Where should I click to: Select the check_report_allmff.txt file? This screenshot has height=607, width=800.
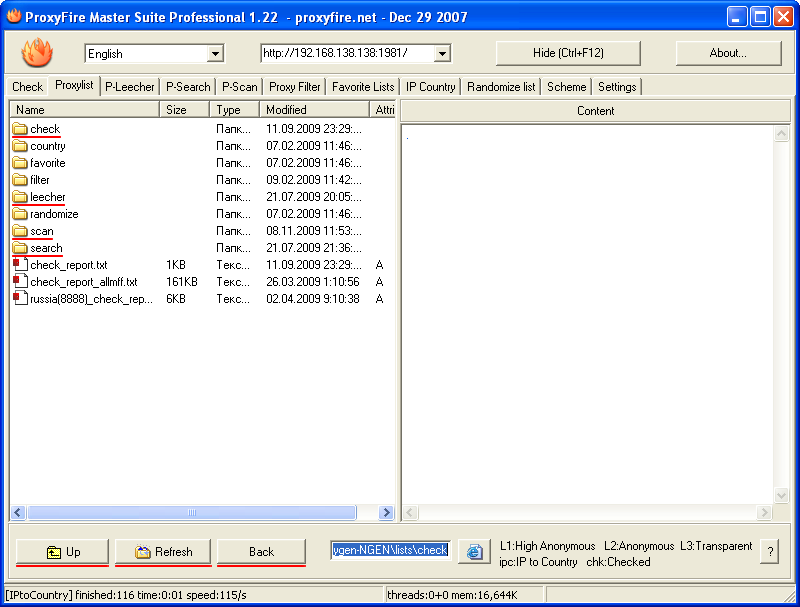pyautogui.click(x=83, y=282)
